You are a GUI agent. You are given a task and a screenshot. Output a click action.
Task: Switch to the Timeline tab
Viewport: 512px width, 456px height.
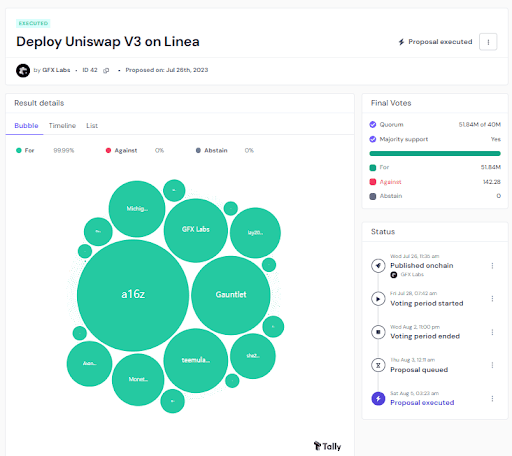coord(62,126)
